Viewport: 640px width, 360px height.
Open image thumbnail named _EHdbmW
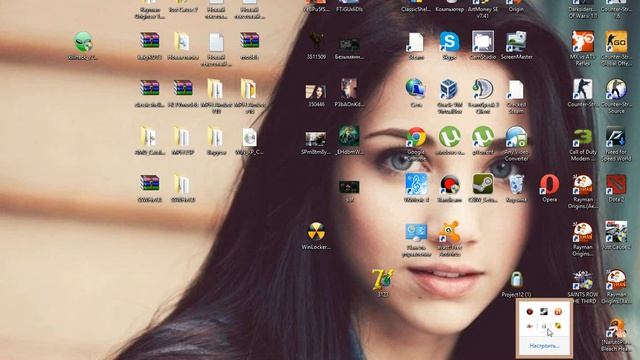349,136
